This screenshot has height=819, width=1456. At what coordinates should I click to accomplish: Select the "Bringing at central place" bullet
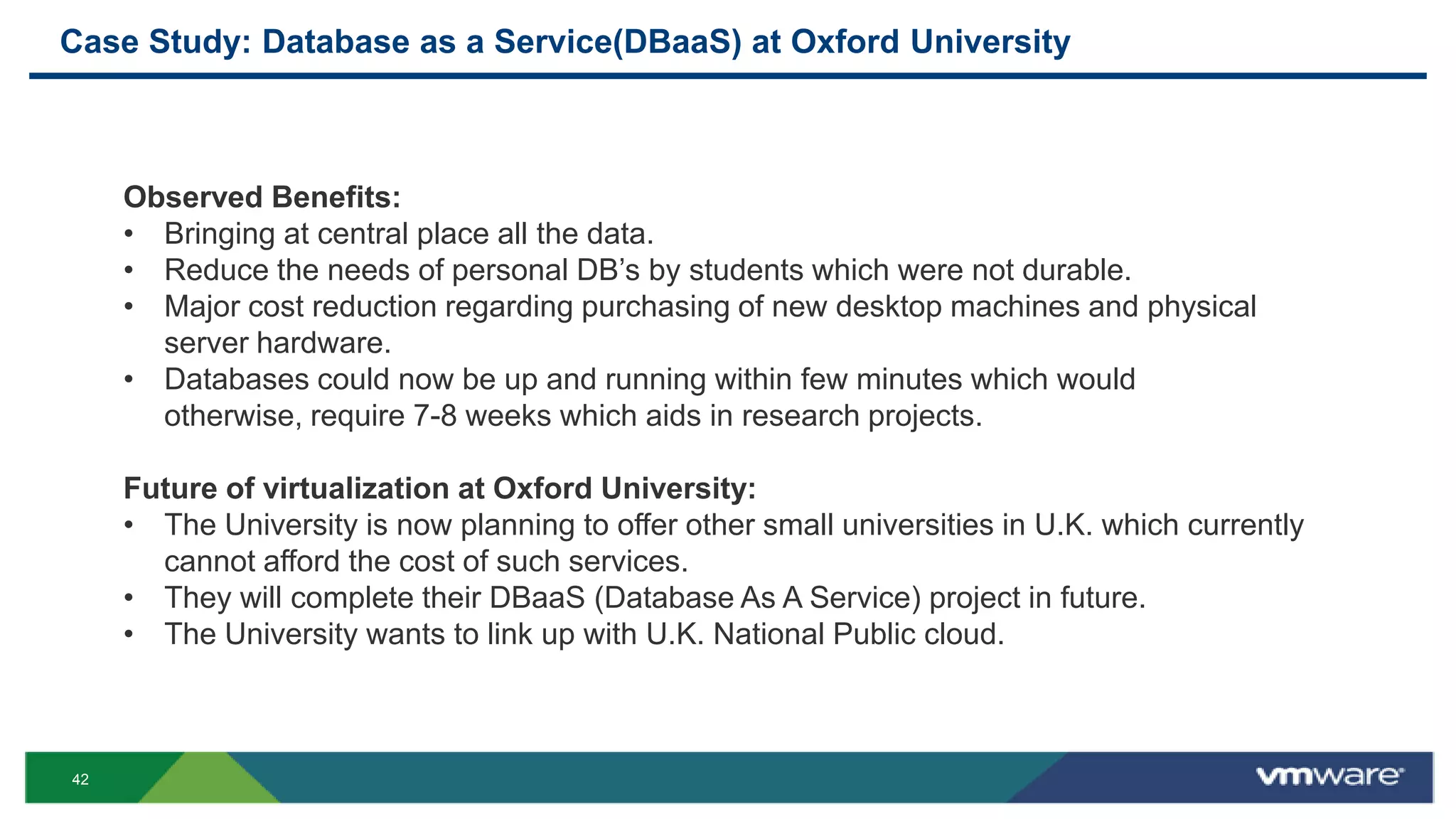(409, 234)
